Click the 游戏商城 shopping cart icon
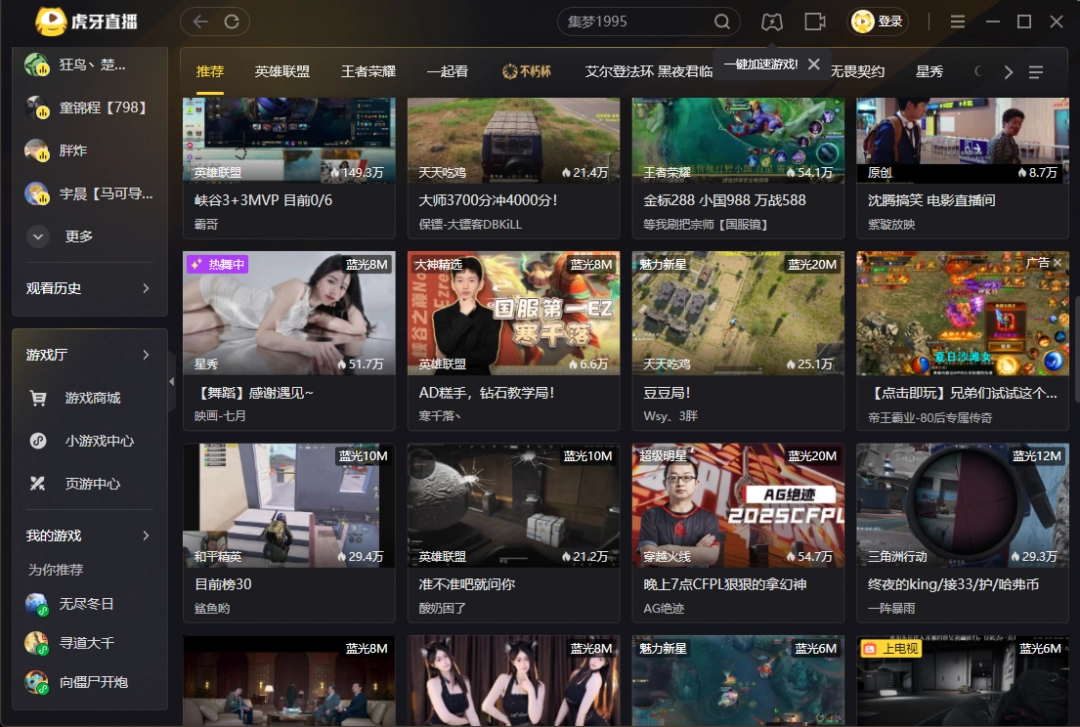 [x=38, y=398]
